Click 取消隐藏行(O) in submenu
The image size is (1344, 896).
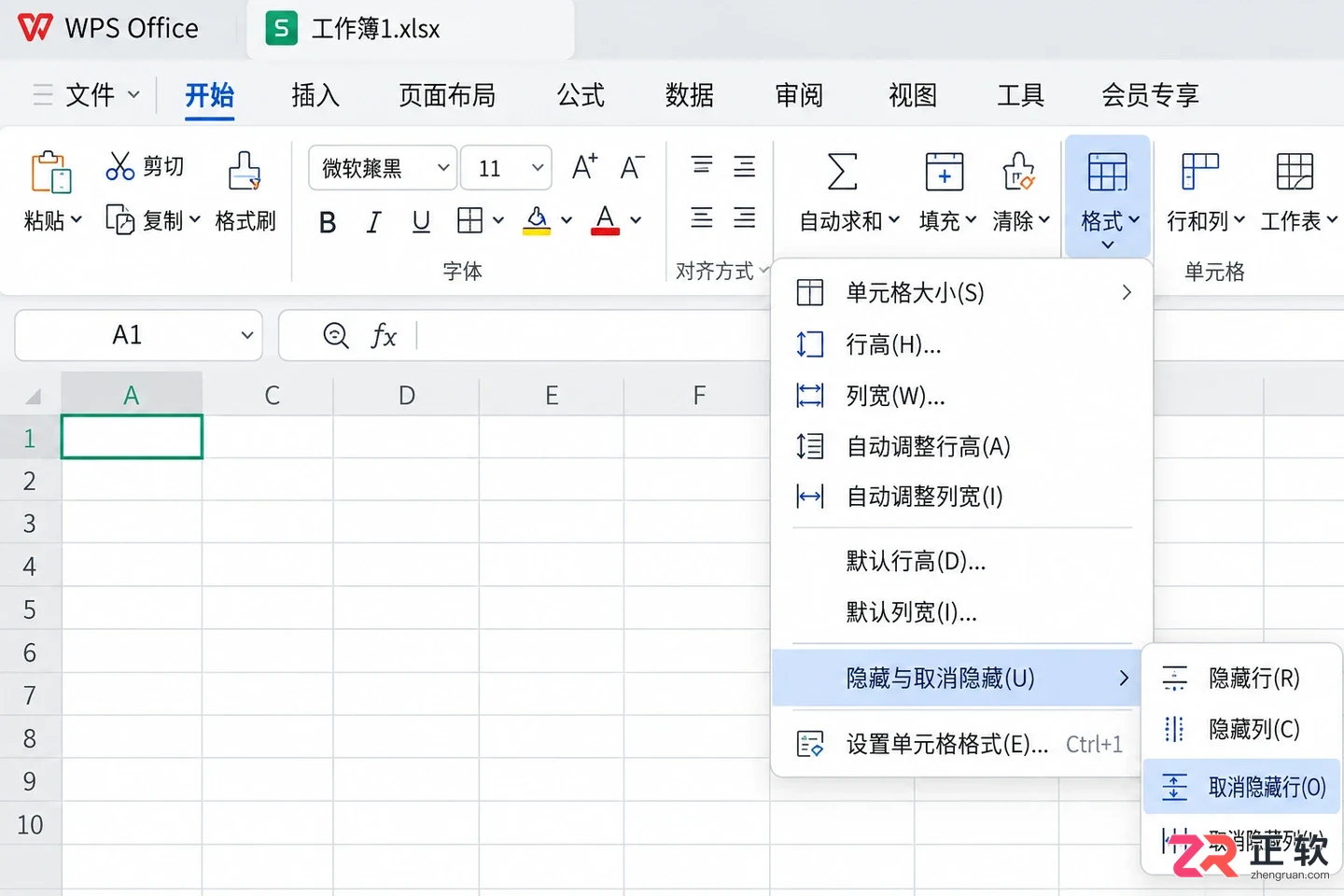[x=1242, y=787]
